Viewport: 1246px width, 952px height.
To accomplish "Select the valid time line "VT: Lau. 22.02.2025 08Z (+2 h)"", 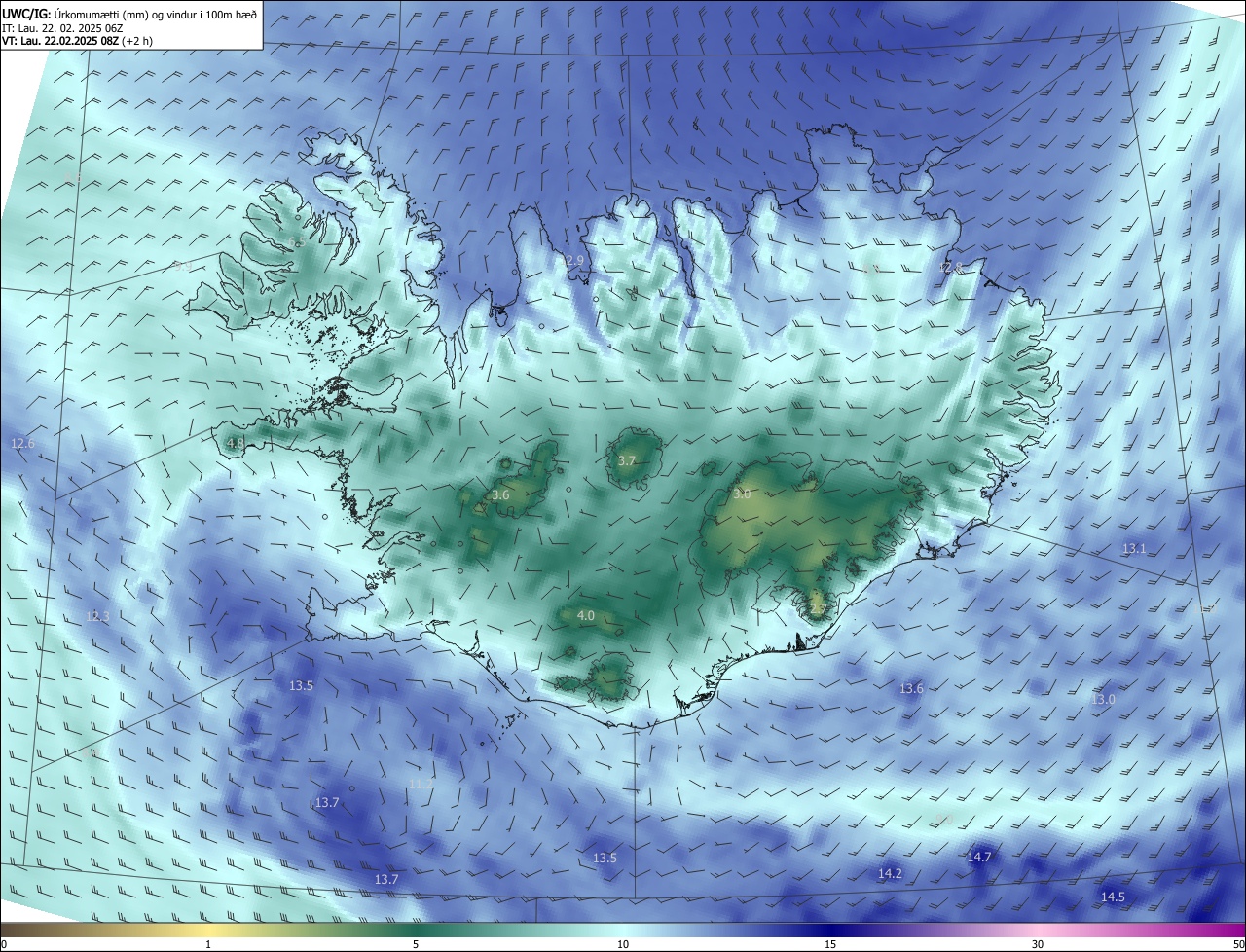I will click(x=77, y=41).
